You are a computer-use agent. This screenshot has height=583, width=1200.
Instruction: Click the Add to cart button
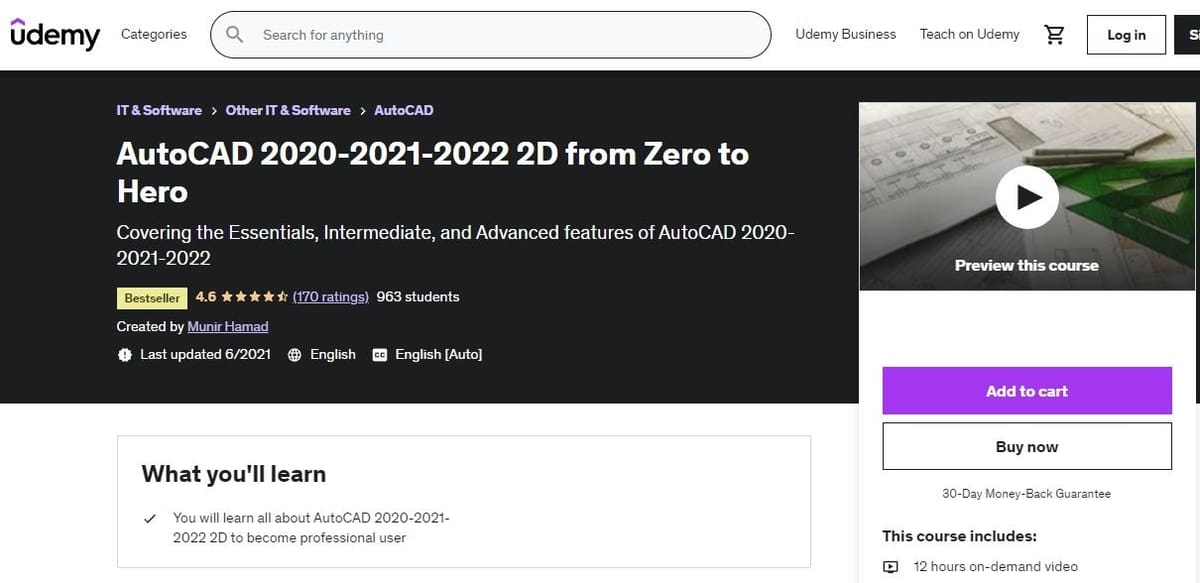1027,391
